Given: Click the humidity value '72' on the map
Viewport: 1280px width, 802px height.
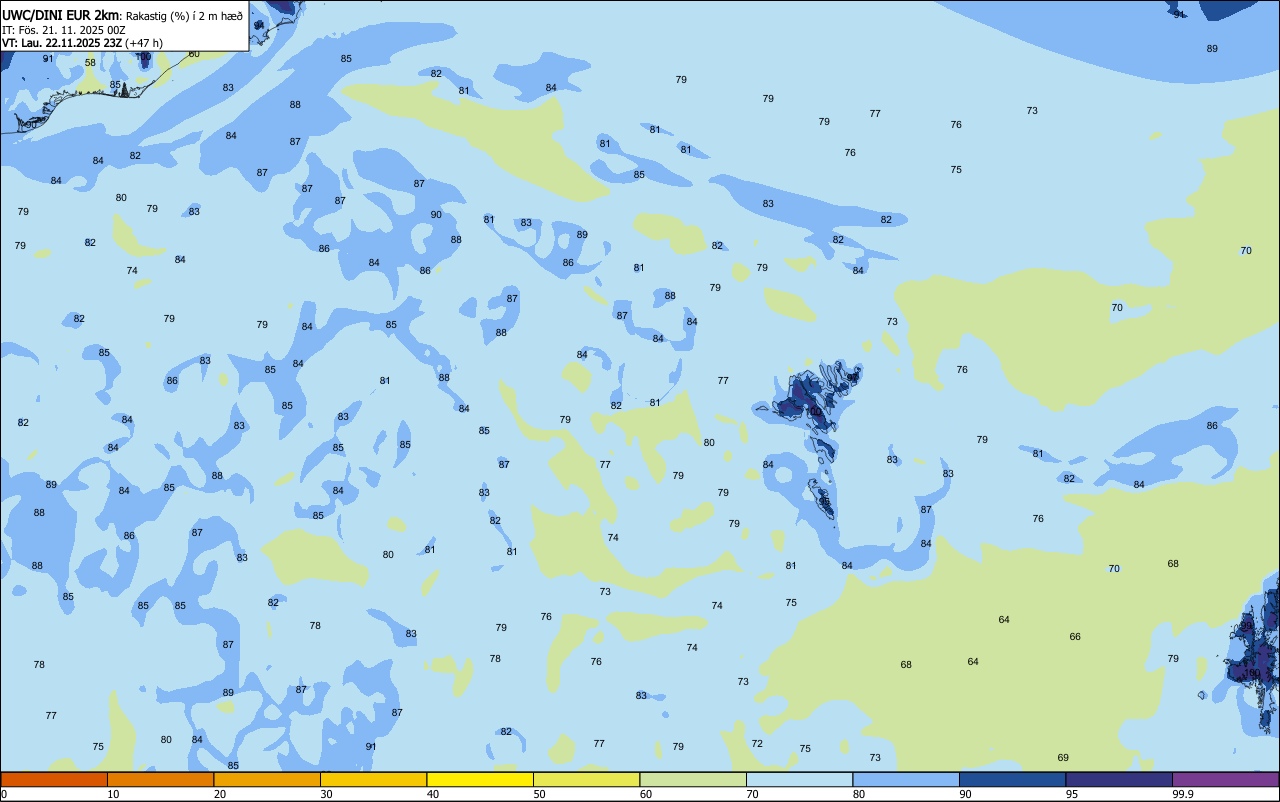Looking at the screenshot, I should click(757, 744).
